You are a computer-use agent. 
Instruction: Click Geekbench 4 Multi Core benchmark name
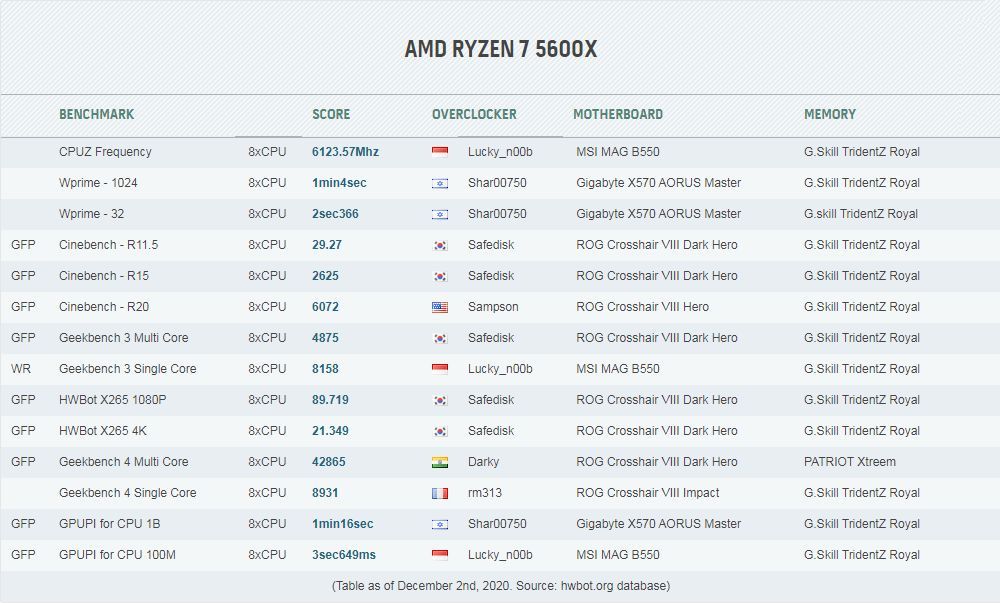tap(124, 461)
